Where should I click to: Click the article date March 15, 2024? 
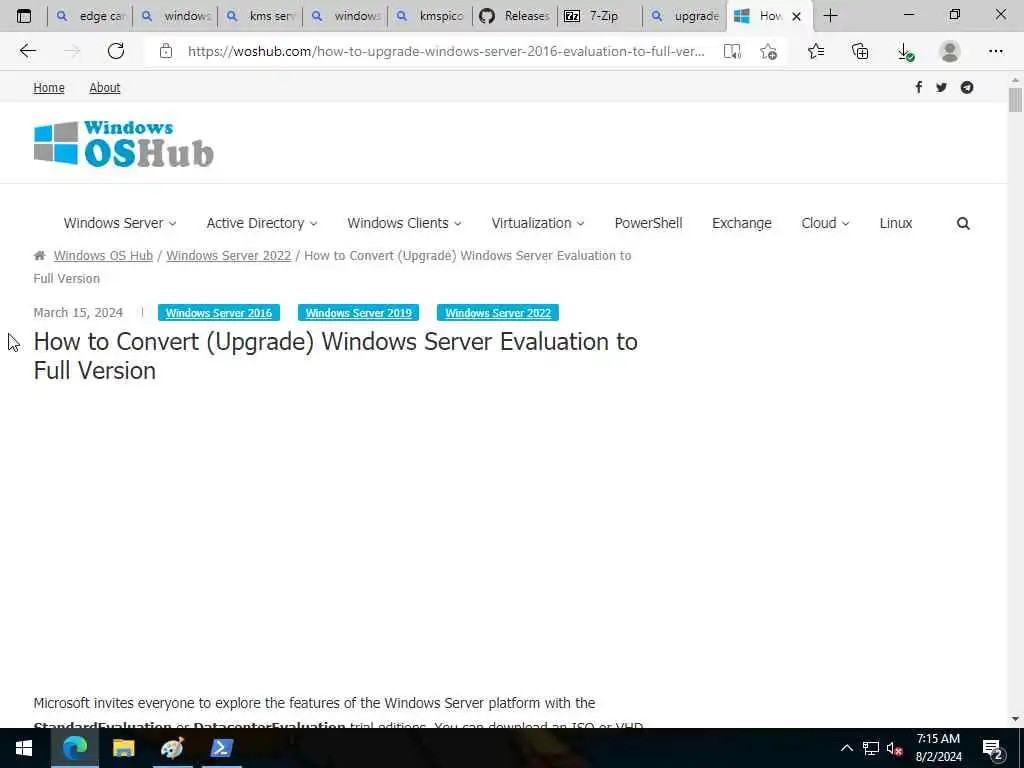(x=78, y=313)
